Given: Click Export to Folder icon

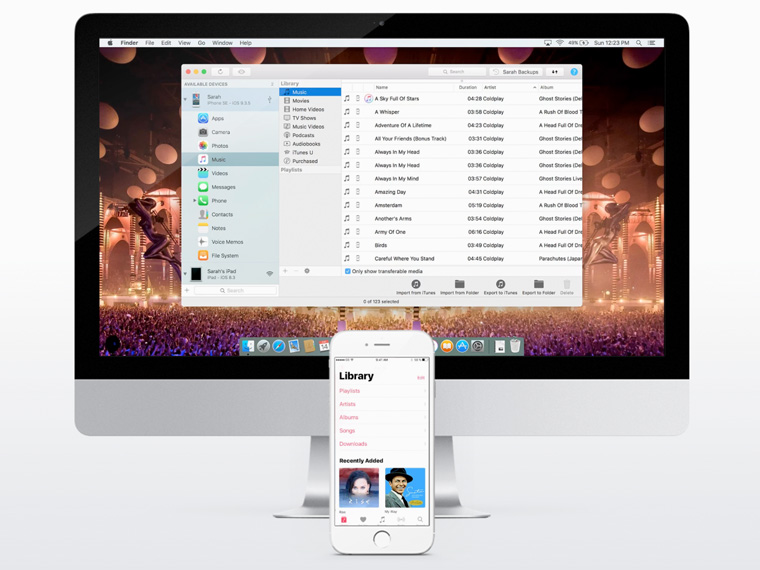Looking at the screenshot, I should tap(538, 284).
